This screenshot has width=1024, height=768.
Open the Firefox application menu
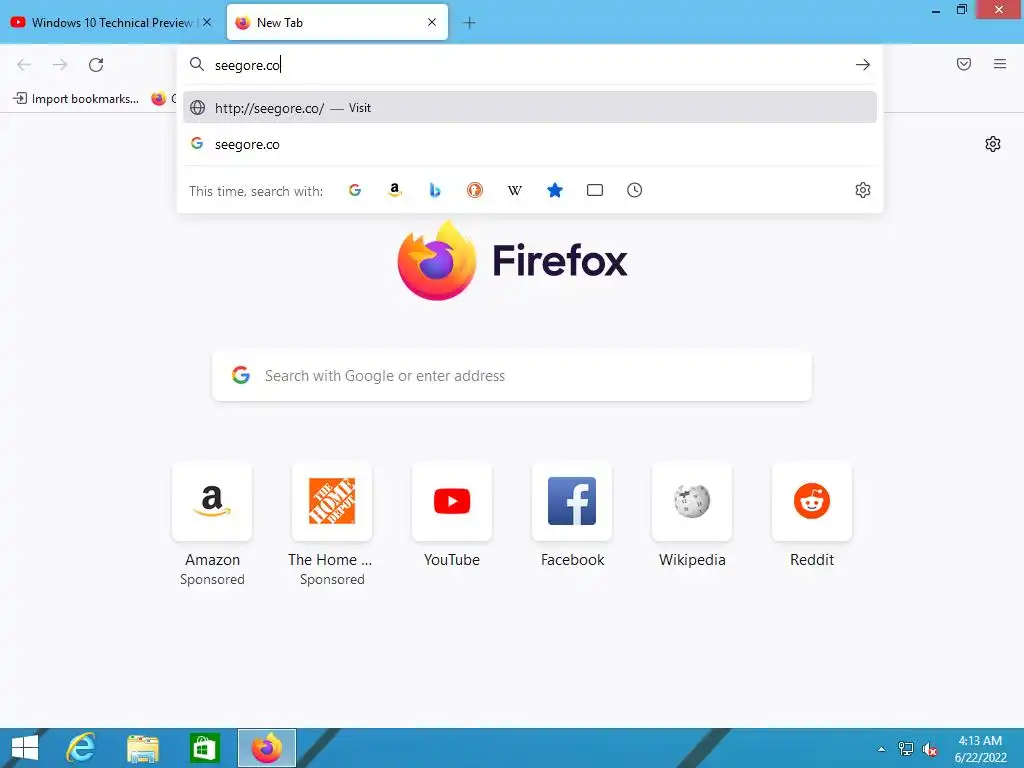pos(1000,64)
